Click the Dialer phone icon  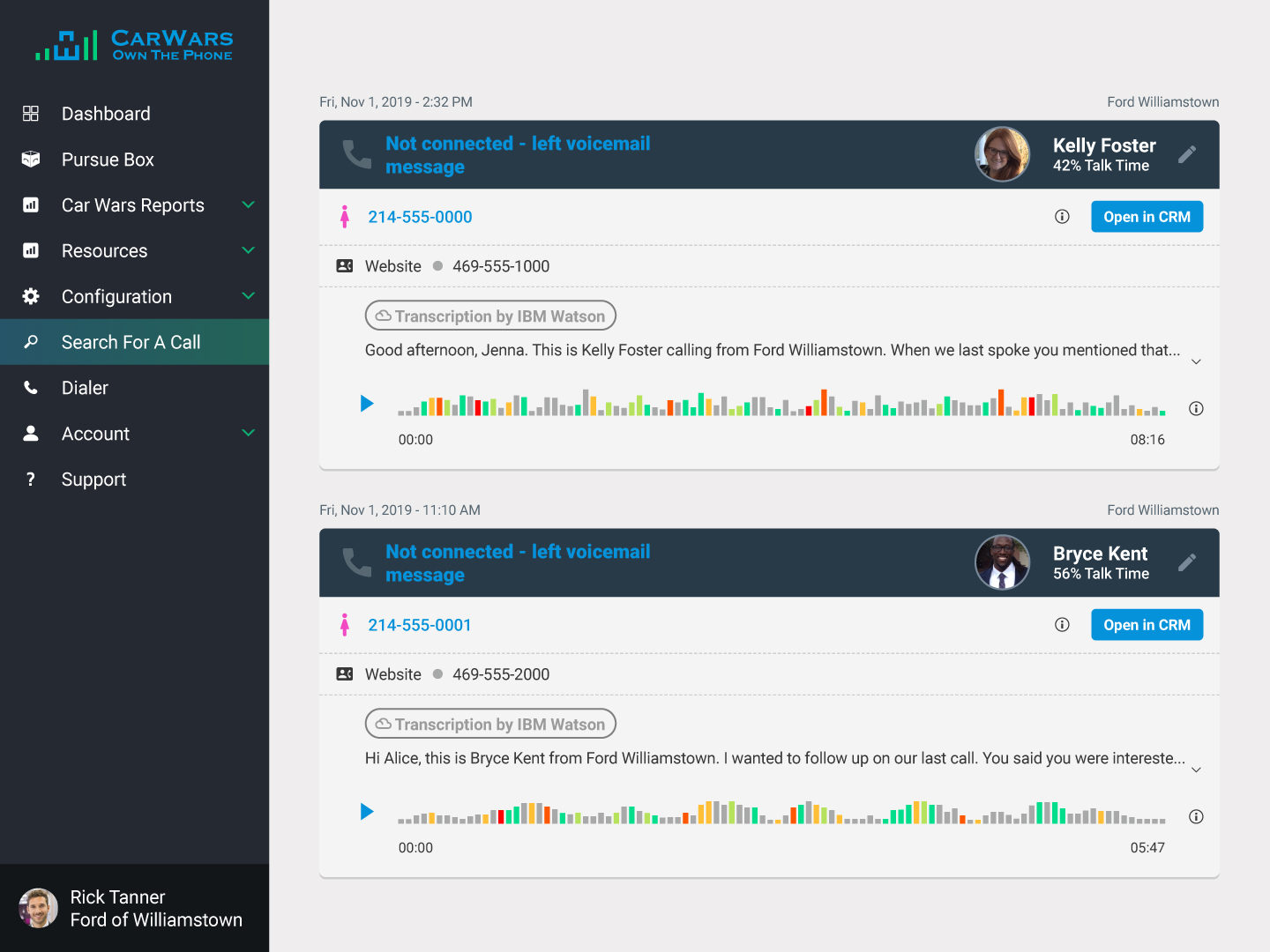tap(31, 388)
